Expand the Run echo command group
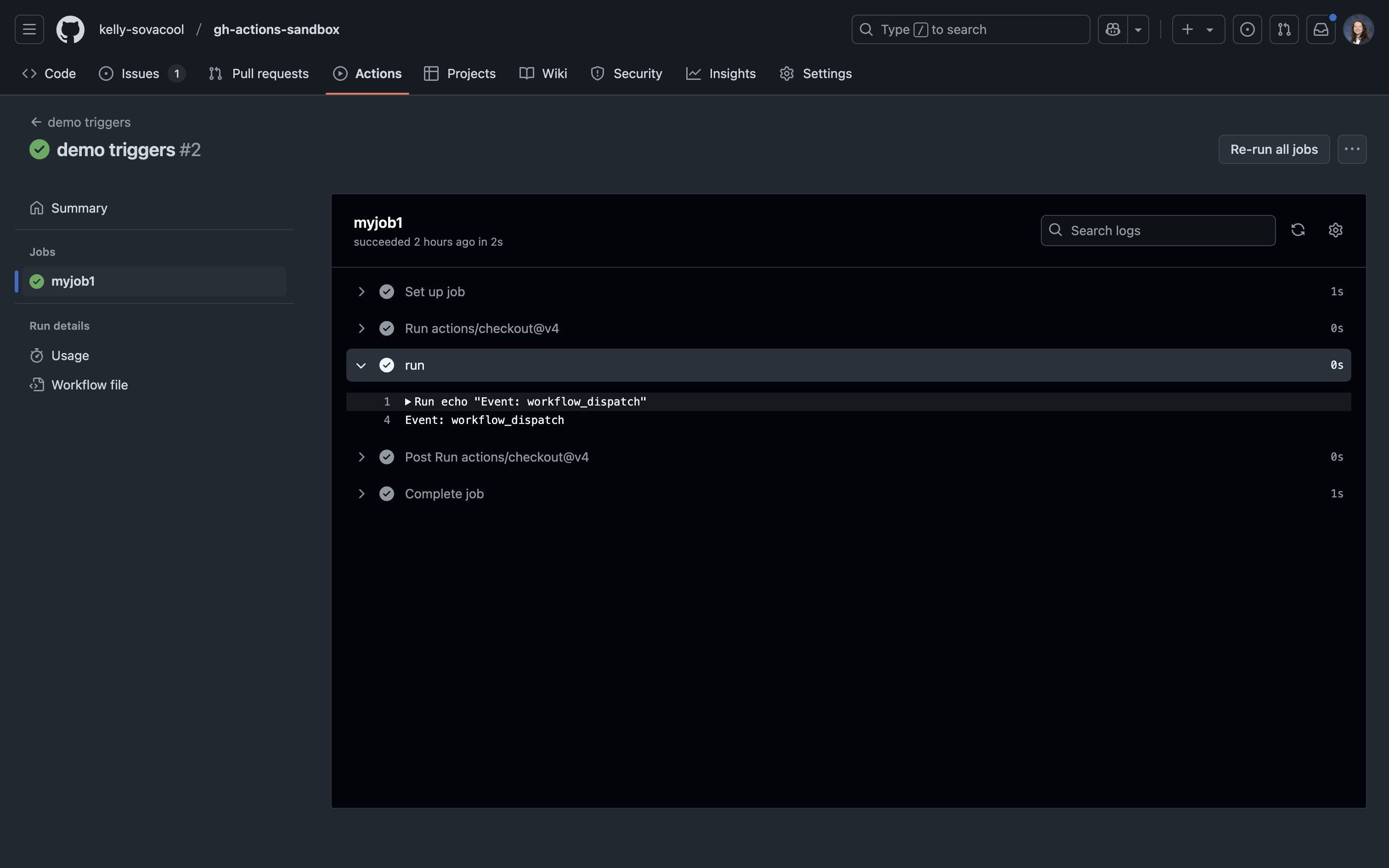 coord(408,402)
